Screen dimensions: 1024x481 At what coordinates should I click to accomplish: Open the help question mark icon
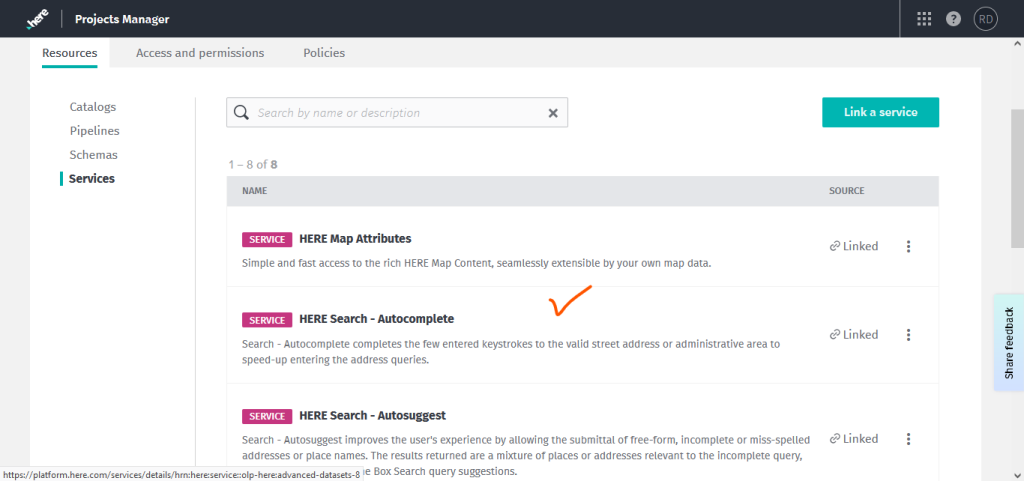coord(953,19)
